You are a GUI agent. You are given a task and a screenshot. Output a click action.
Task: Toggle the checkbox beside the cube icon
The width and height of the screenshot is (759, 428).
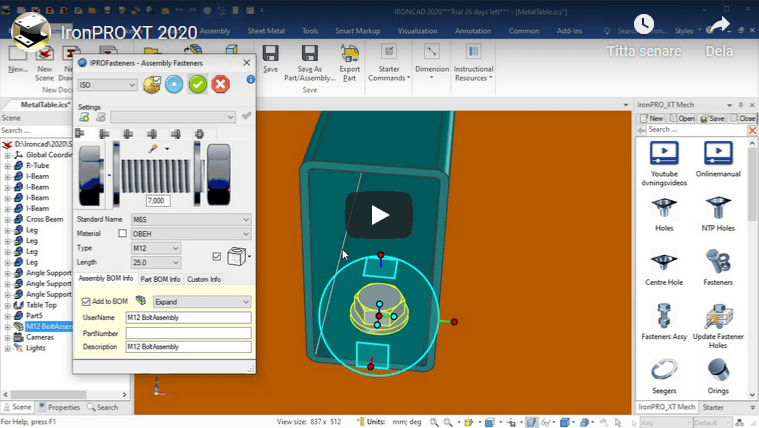217,256
